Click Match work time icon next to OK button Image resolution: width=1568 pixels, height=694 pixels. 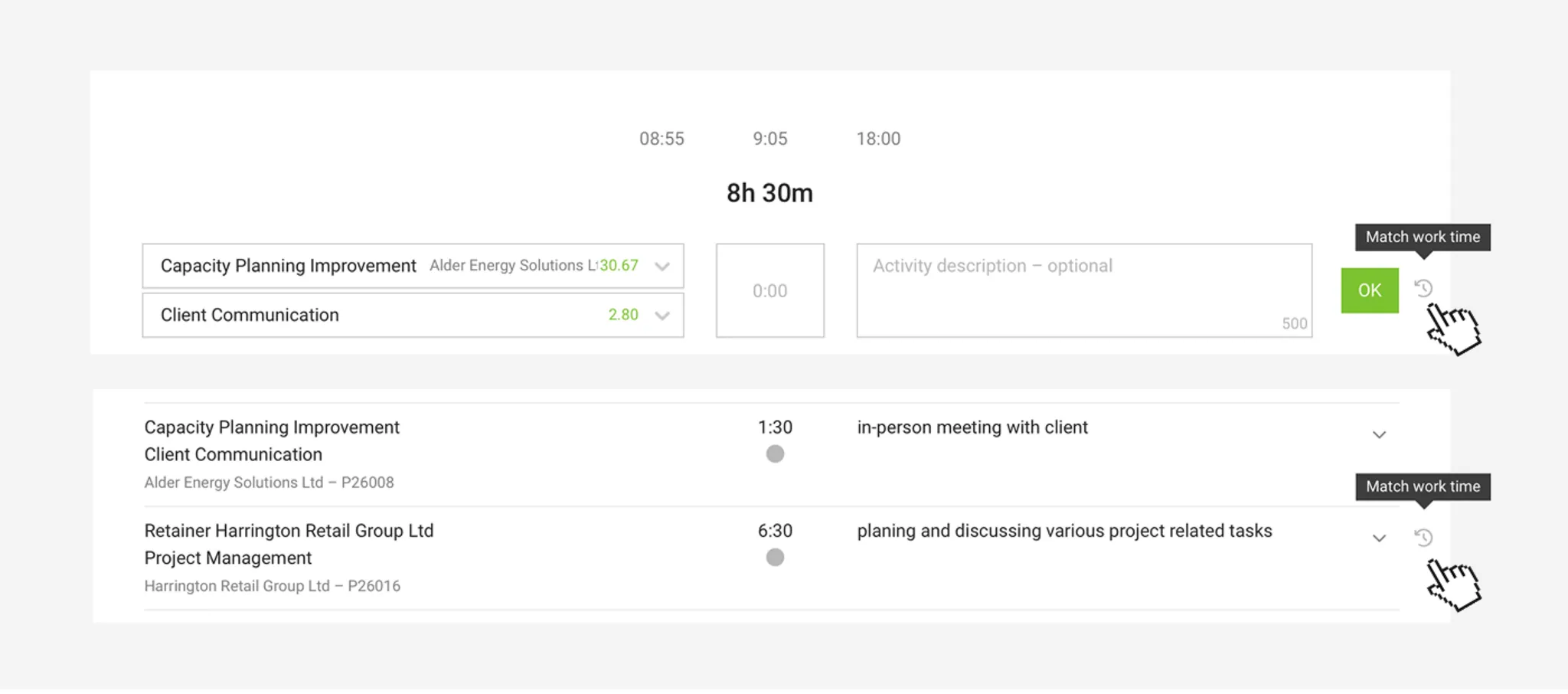pyautogui.click(x=1423, y=289)
